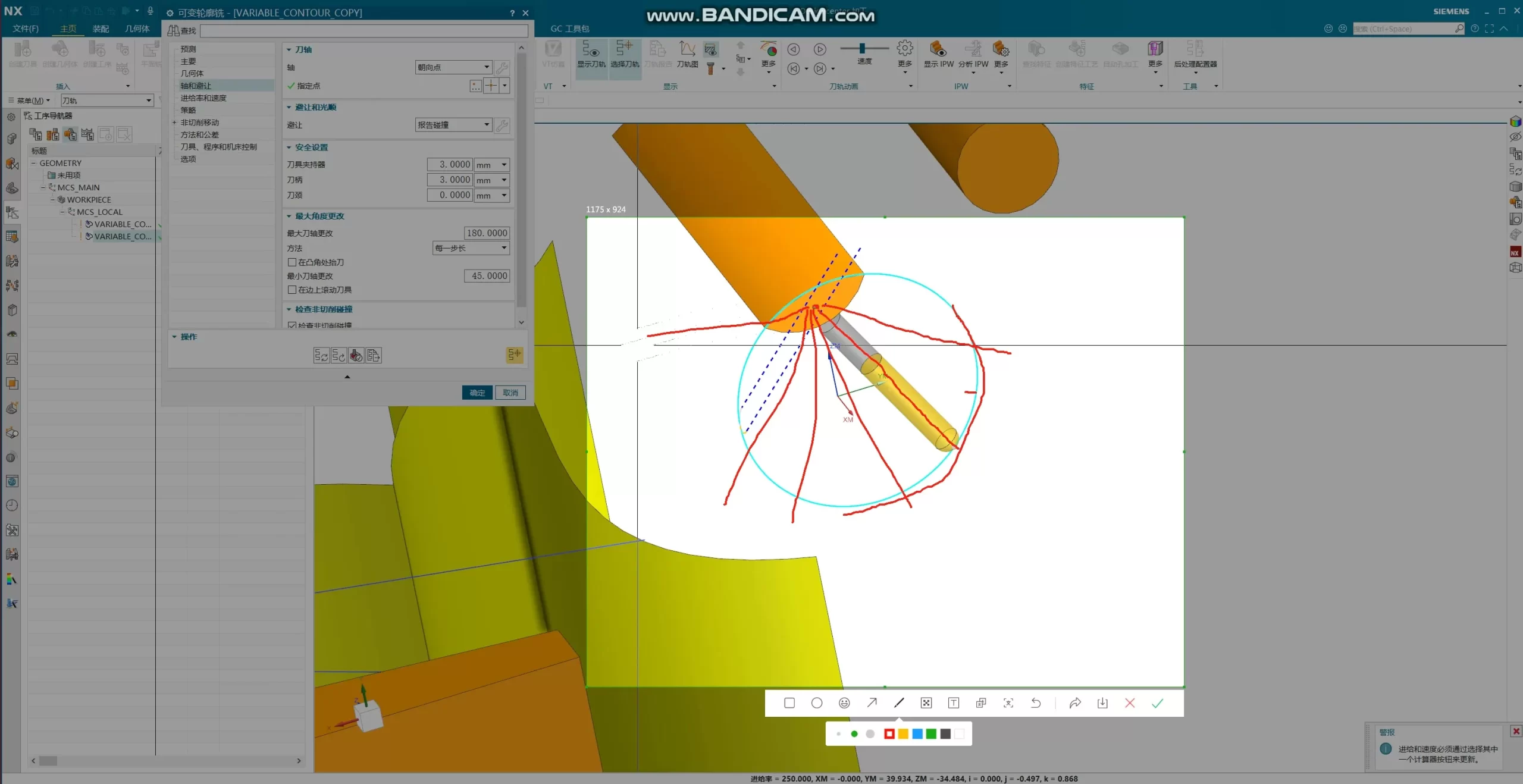Viewport: 1523px width, 784px height.
Task: Choose the blue pen color swatch
Action: [x=917, y=734]
